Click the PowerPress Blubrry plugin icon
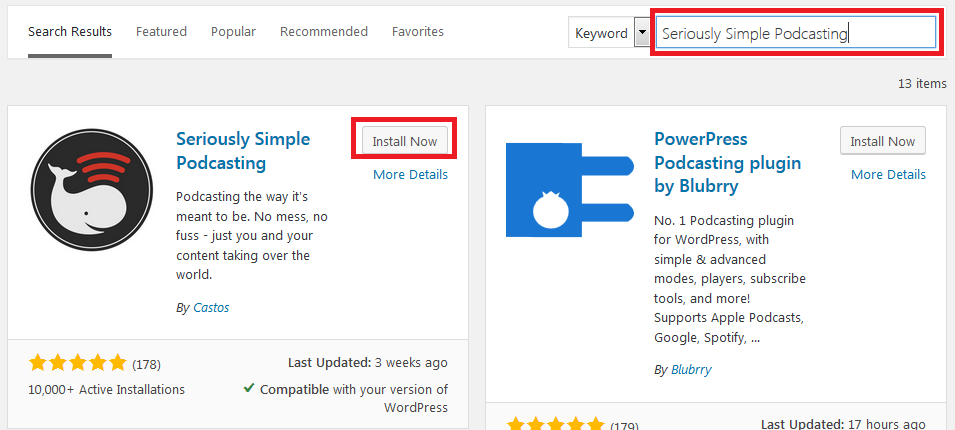Viewport: 955px width, 430px height. tap(570, 189)
